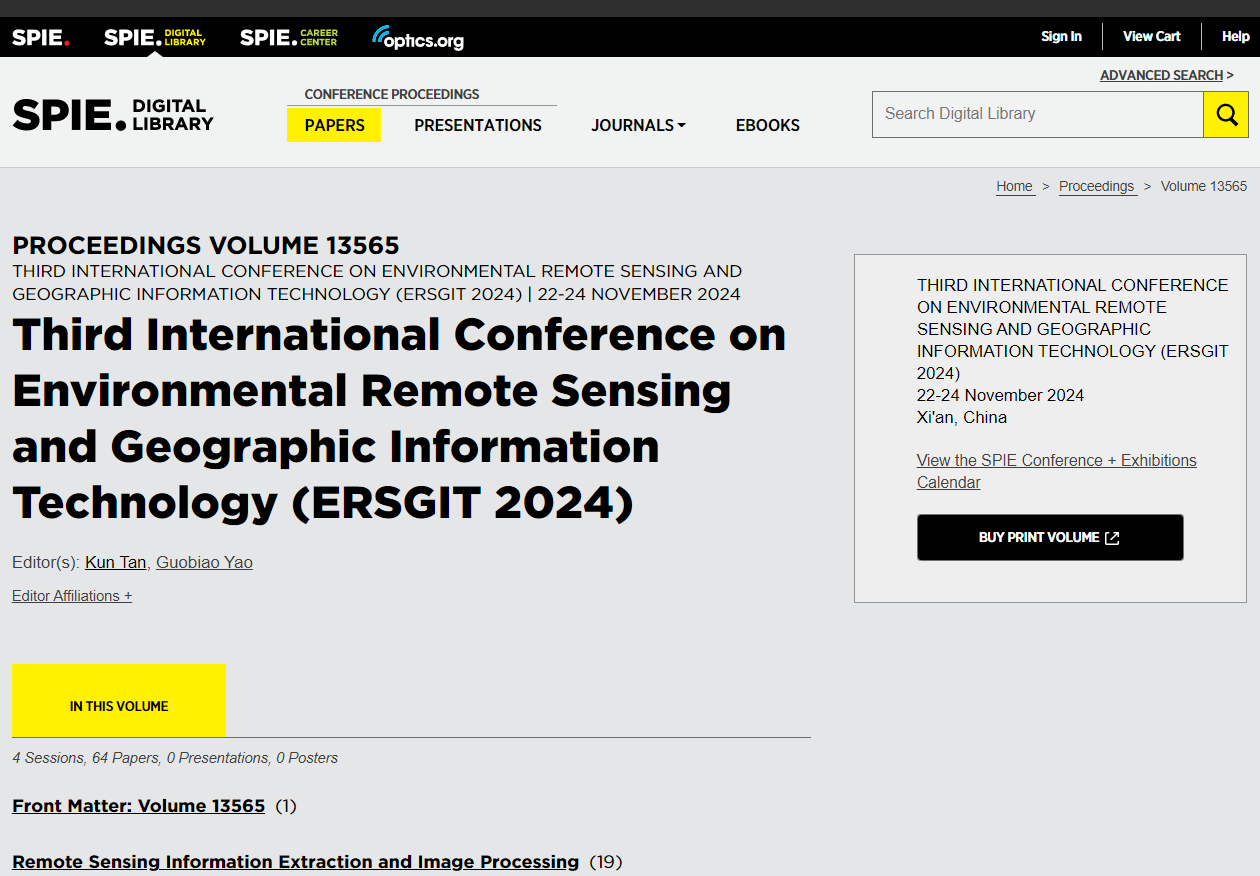Image resolution: width=1260 pixels, height=876 pixels.
Task: Open Front Matter: Volume 13565 session
Action: [139, 806]
